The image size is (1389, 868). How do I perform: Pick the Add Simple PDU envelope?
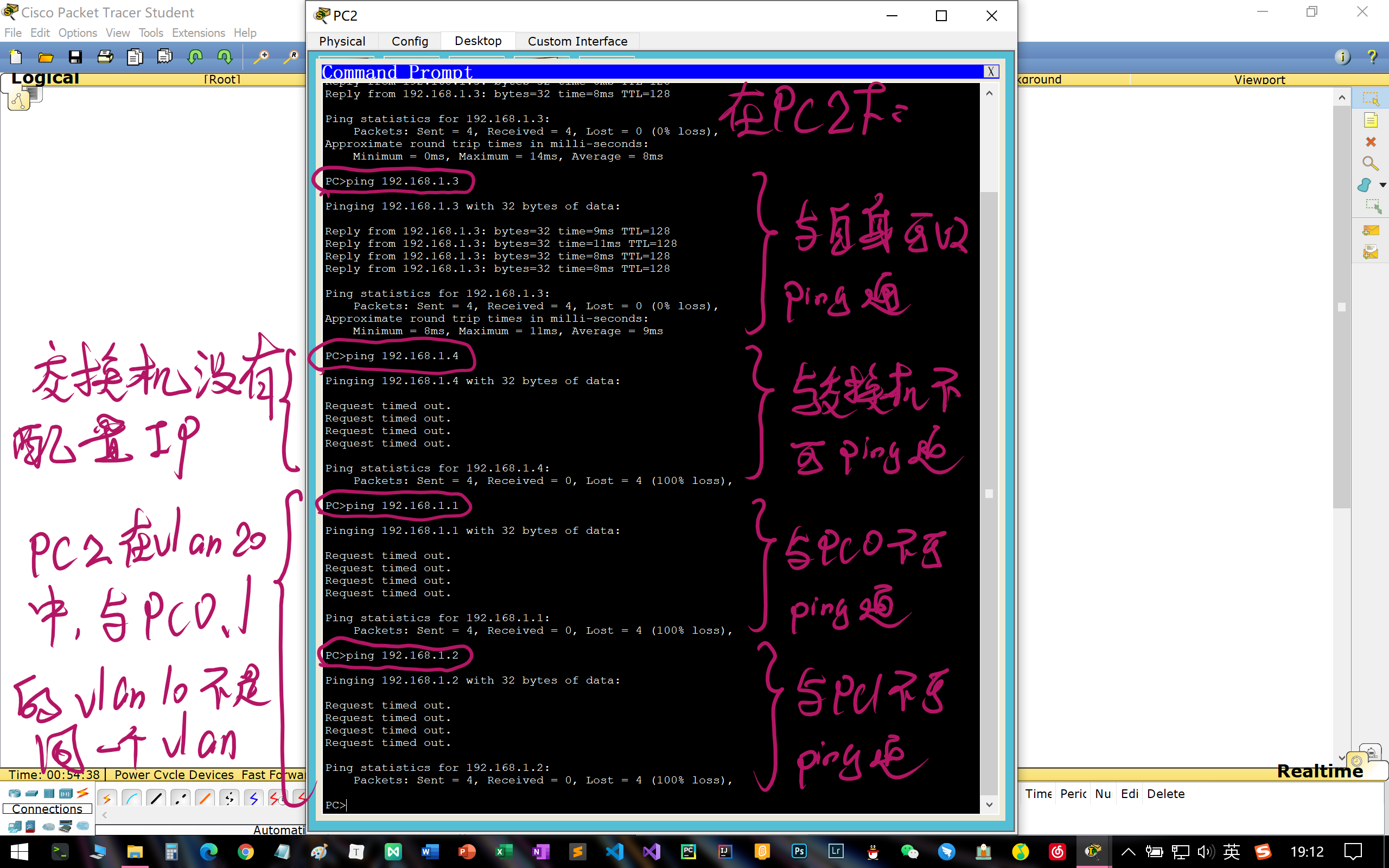point(1371,230)
